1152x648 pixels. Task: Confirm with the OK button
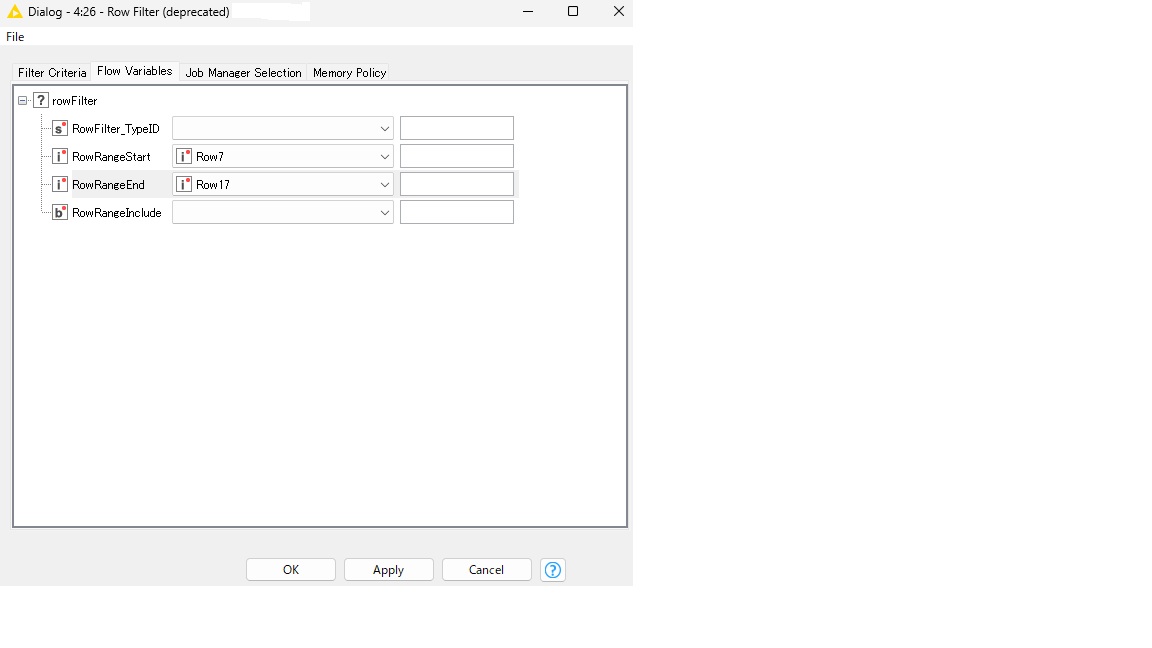pos(291,570)
